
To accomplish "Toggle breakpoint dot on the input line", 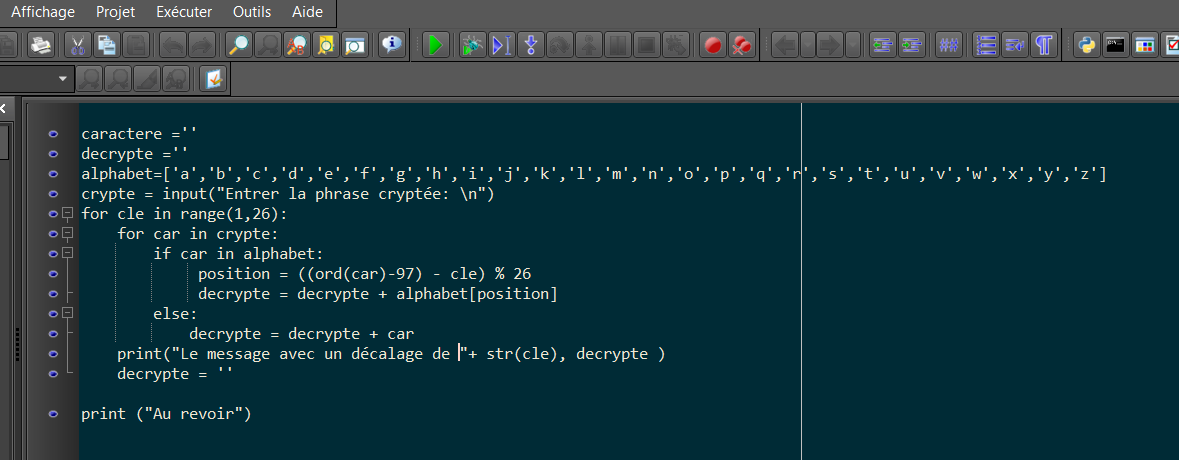I will pos(52,194).
